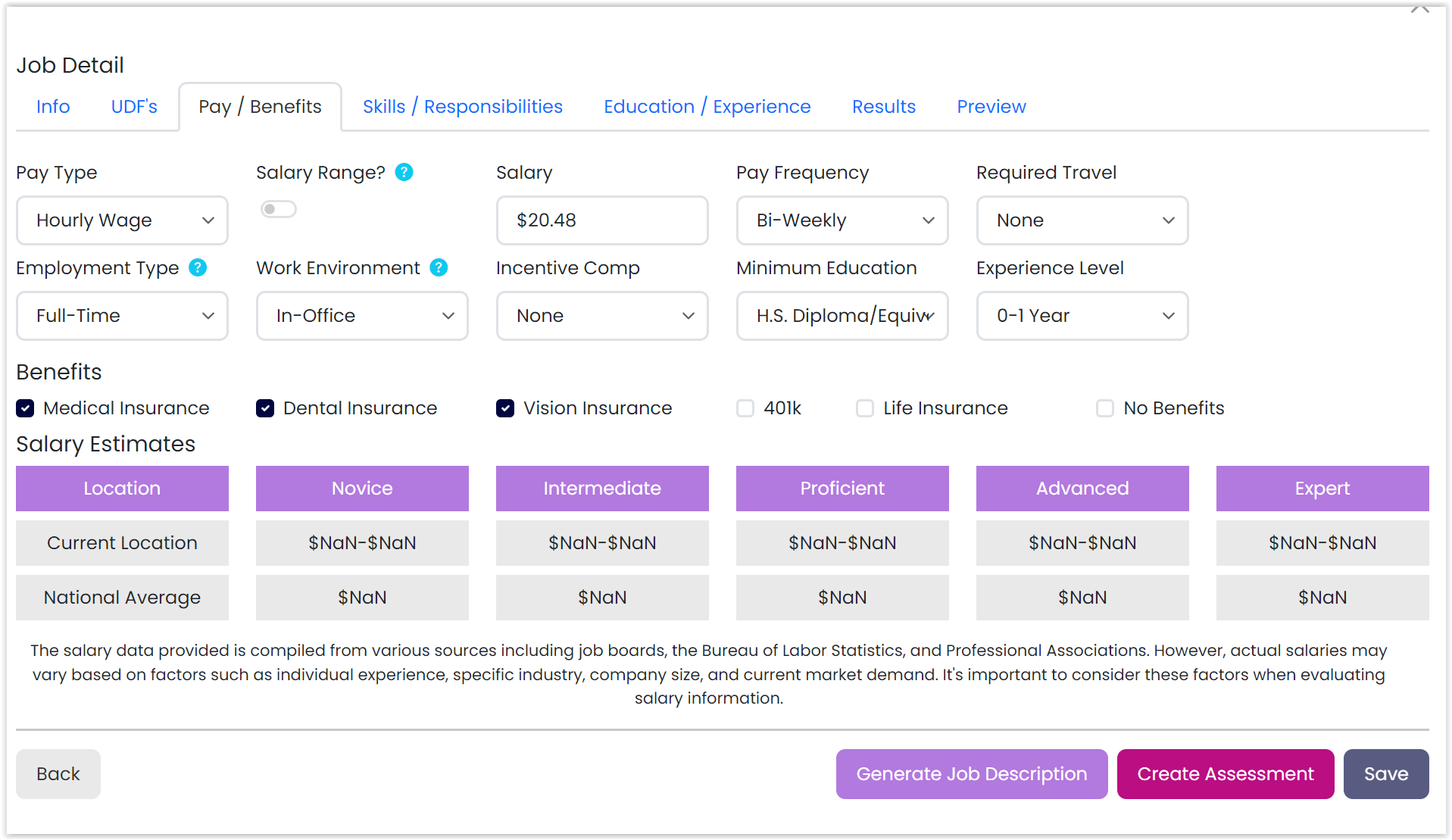Screen dimensions: 1452x840
Task: Click the Work Environment help icon
Action: 439,267
